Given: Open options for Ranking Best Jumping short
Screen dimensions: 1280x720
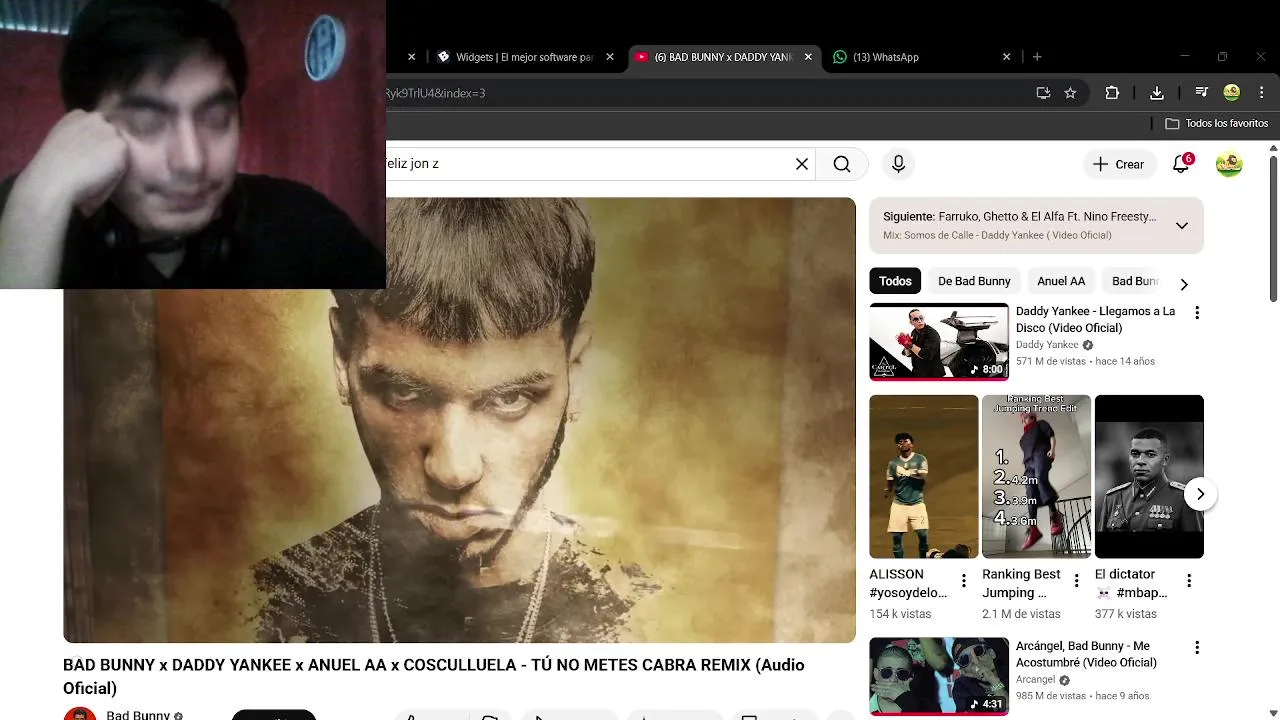Looking at the screenshot, I should 1076,581.
